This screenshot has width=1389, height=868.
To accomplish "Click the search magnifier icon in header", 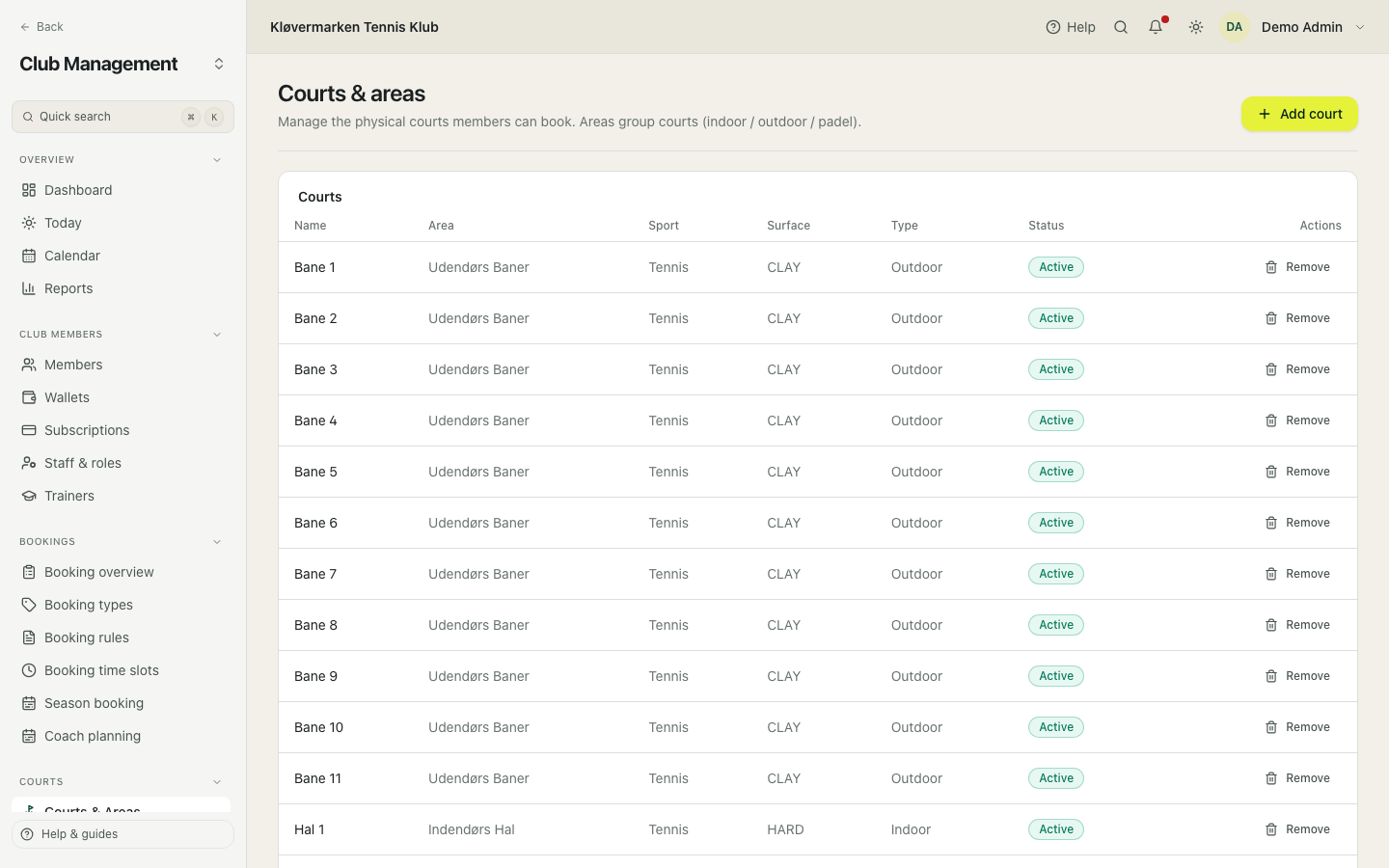I will pos(1121,27).
